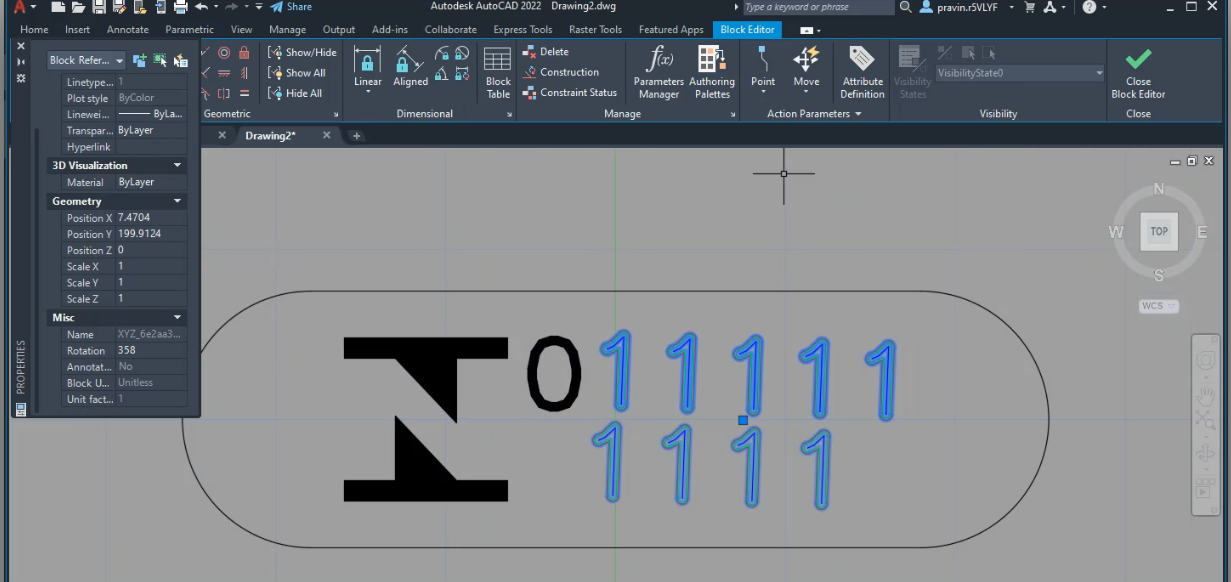Add a new drawing tab with plus

(x=356, y=135)
